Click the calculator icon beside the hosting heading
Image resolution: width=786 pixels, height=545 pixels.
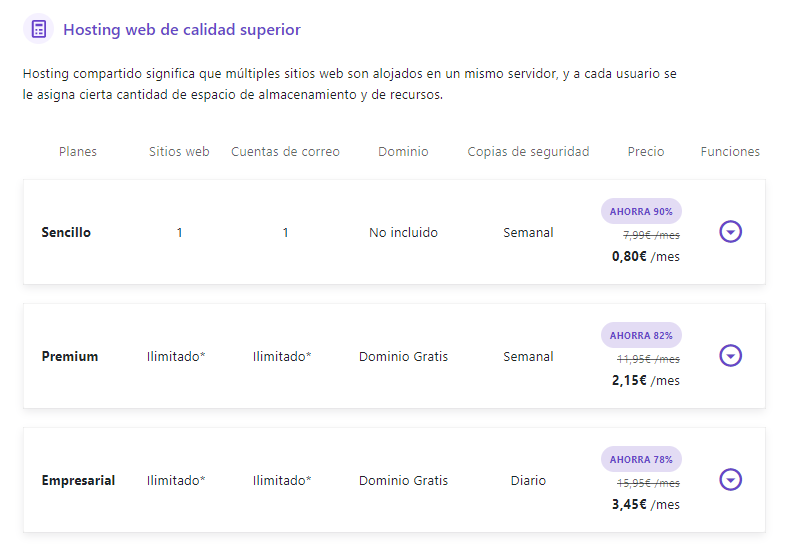[x=39, y=29]
